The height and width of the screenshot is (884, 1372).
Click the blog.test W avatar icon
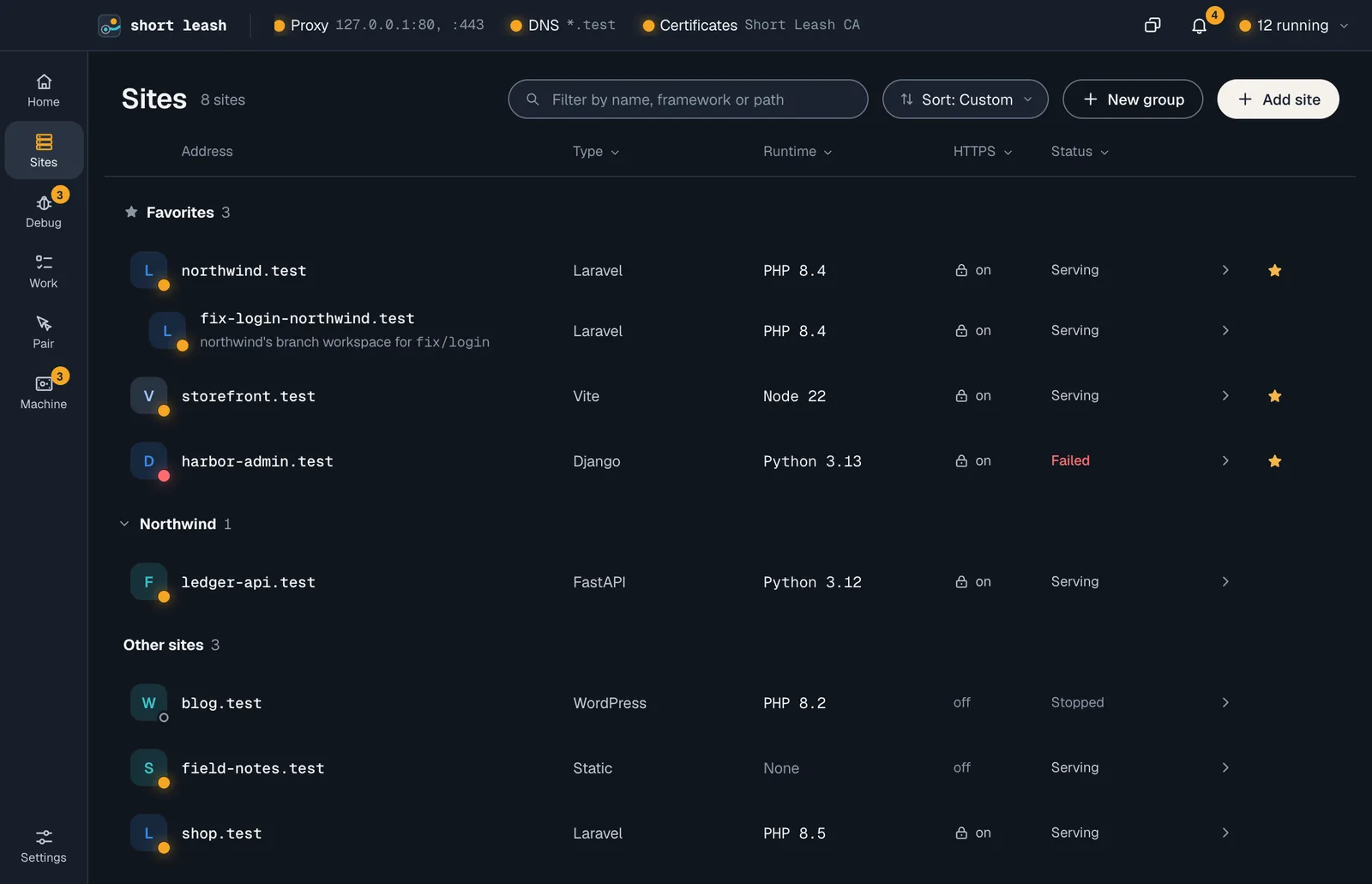(148, 703)
